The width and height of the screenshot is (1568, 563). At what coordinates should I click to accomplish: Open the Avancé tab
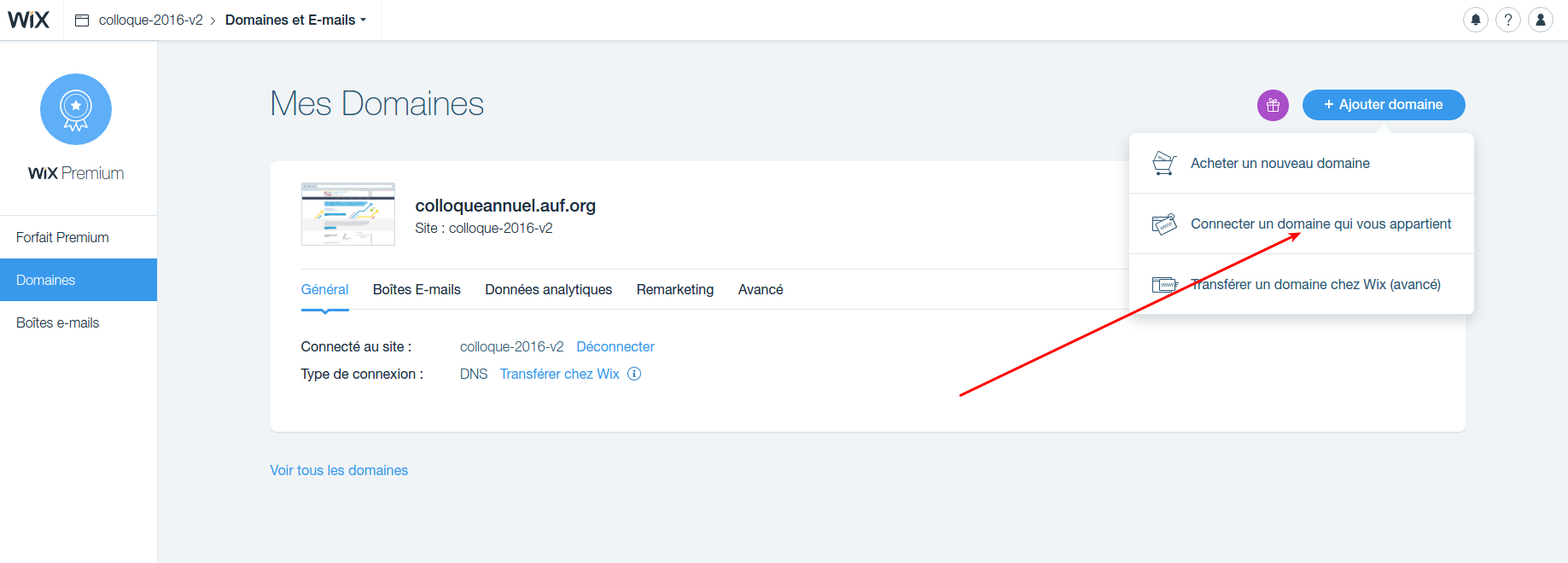[x=761, y=289]
